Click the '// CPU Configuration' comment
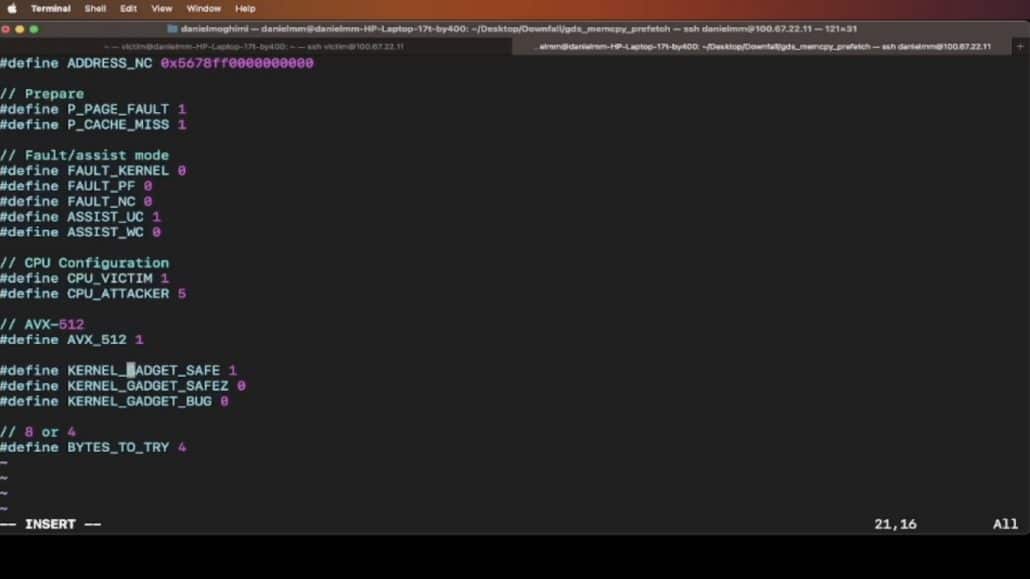This screenshot has width=1030, height=579. coord(85,263)
